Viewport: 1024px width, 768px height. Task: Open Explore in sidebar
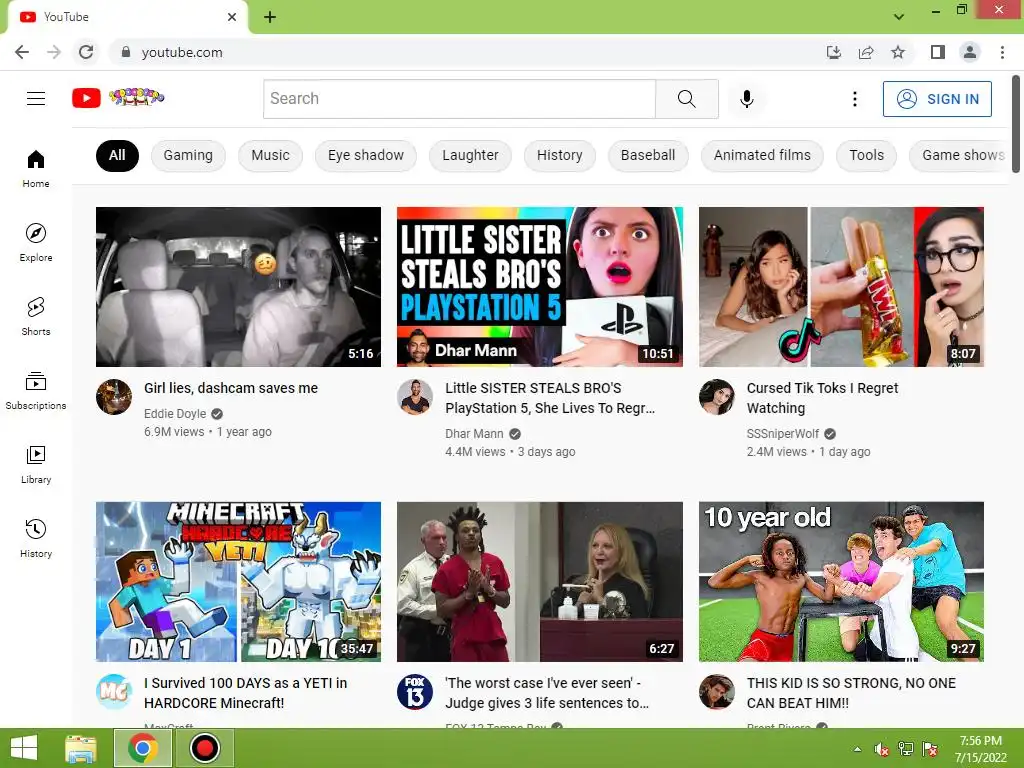pos(36,242)
